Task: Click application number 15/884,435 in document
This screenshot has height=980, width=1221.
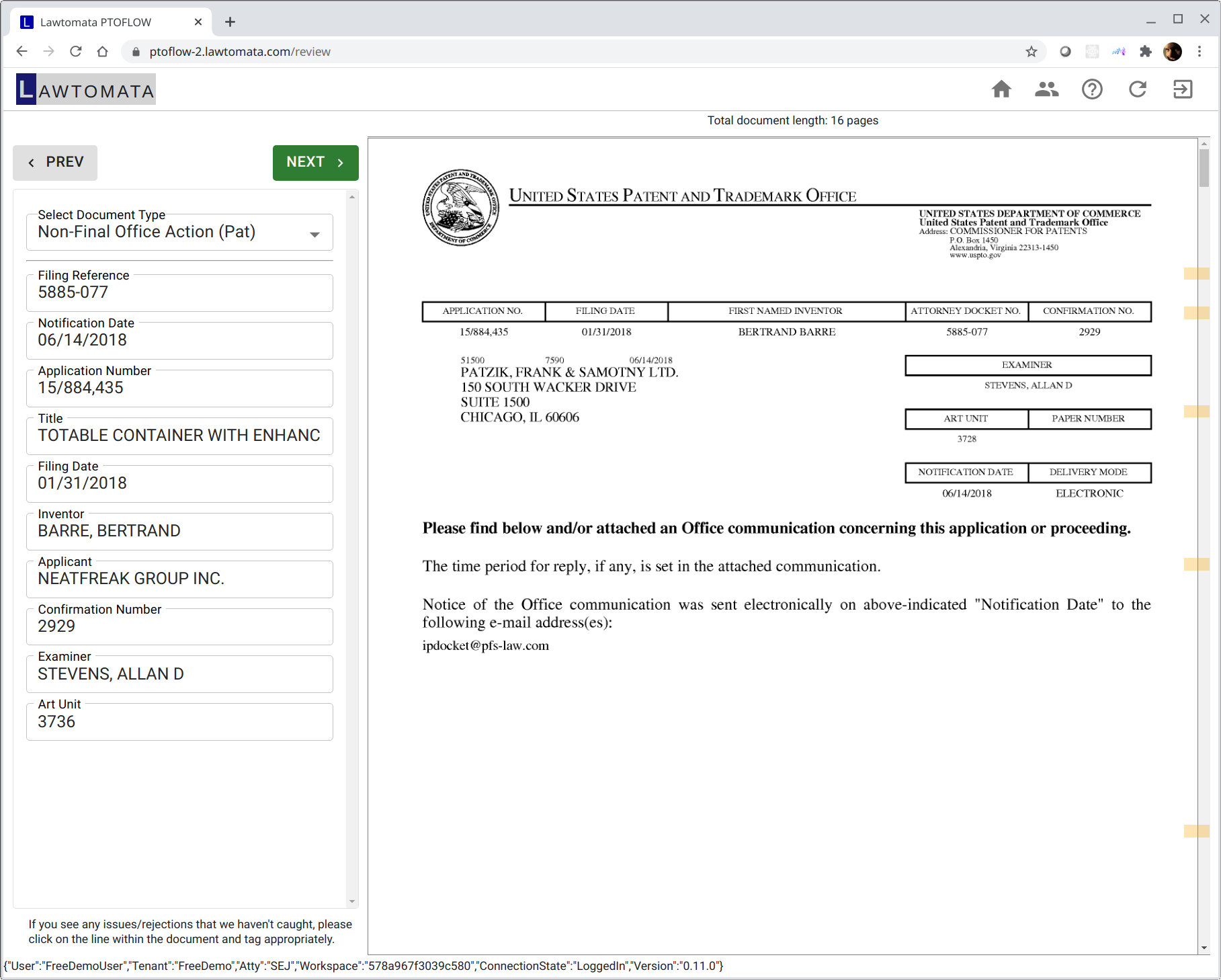Action: [x=484, y=332]
